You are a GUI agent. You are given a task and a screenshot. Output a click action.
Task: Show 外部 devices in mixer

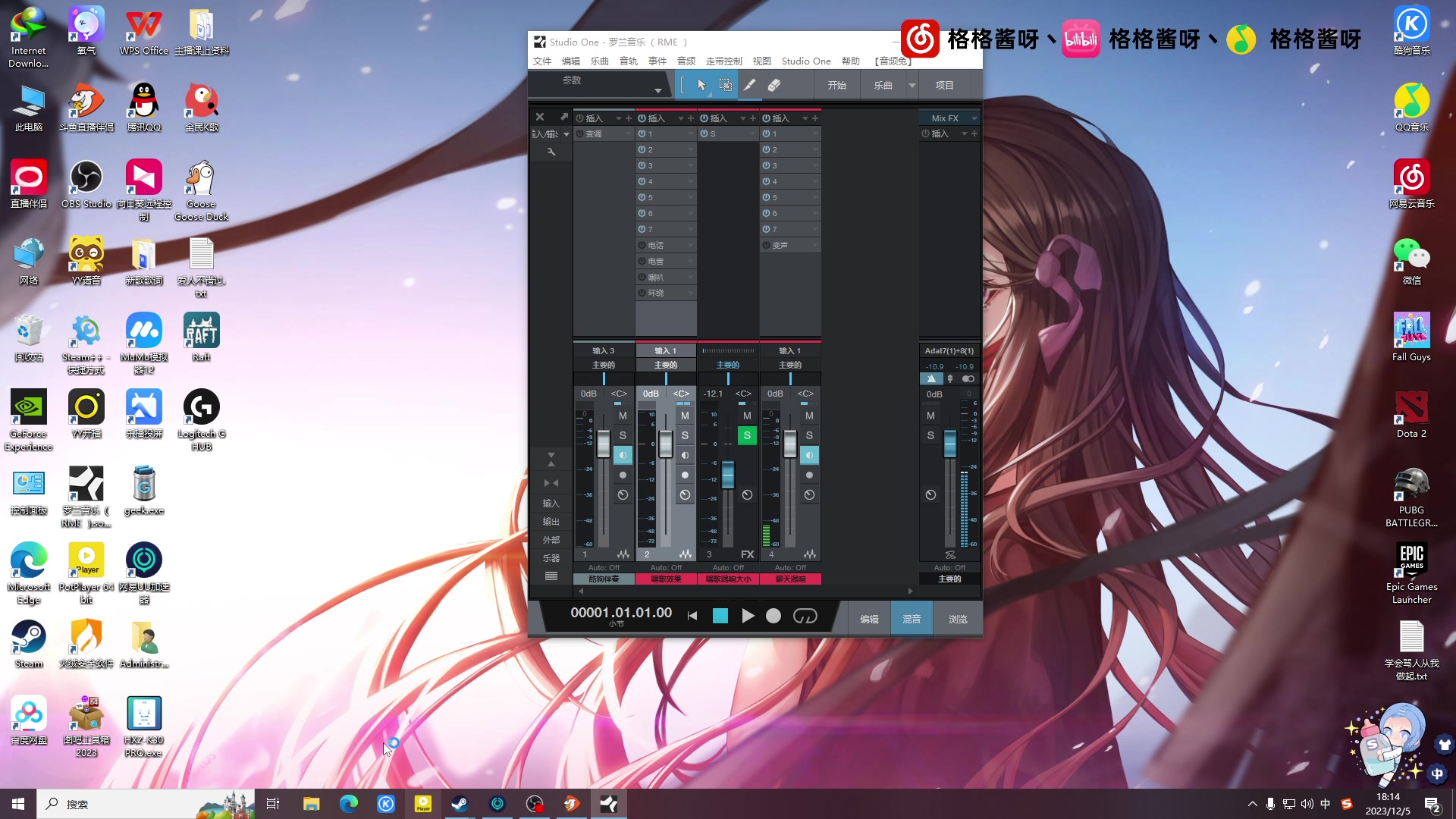pyautogui.click(x=551, y=540)
